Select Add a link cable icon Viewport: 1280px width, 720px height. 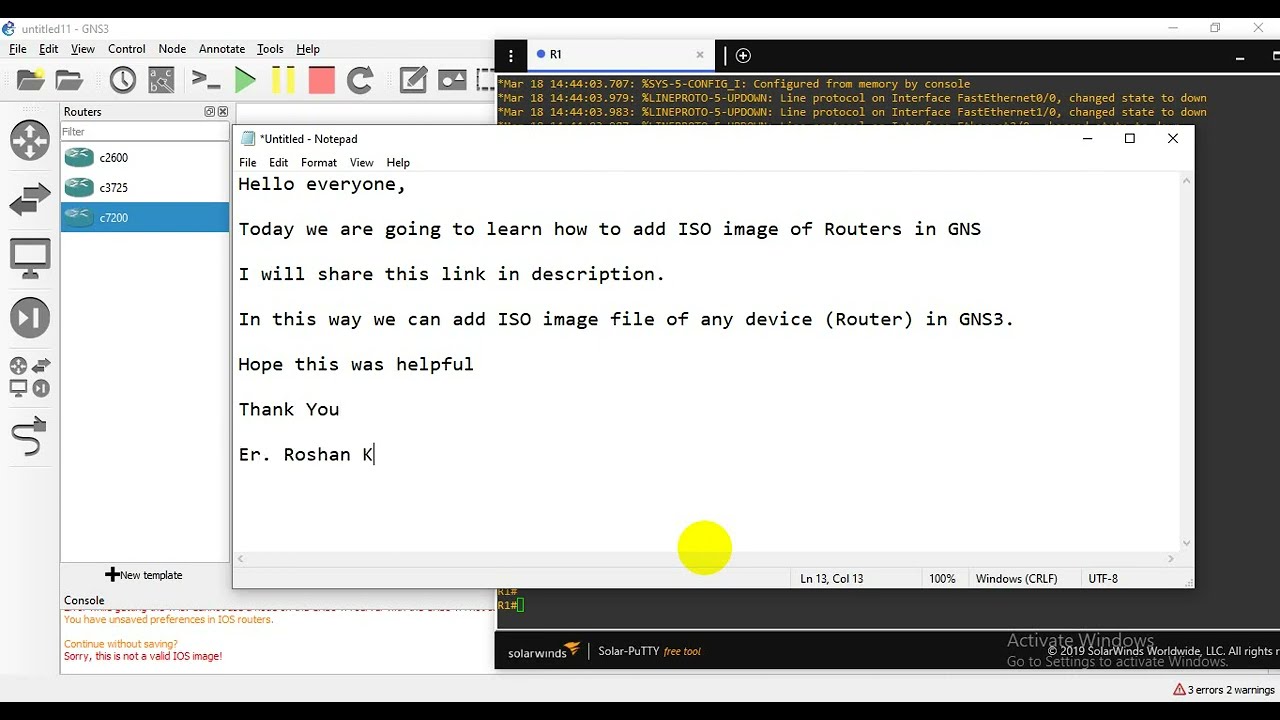(x=30, y=438)
